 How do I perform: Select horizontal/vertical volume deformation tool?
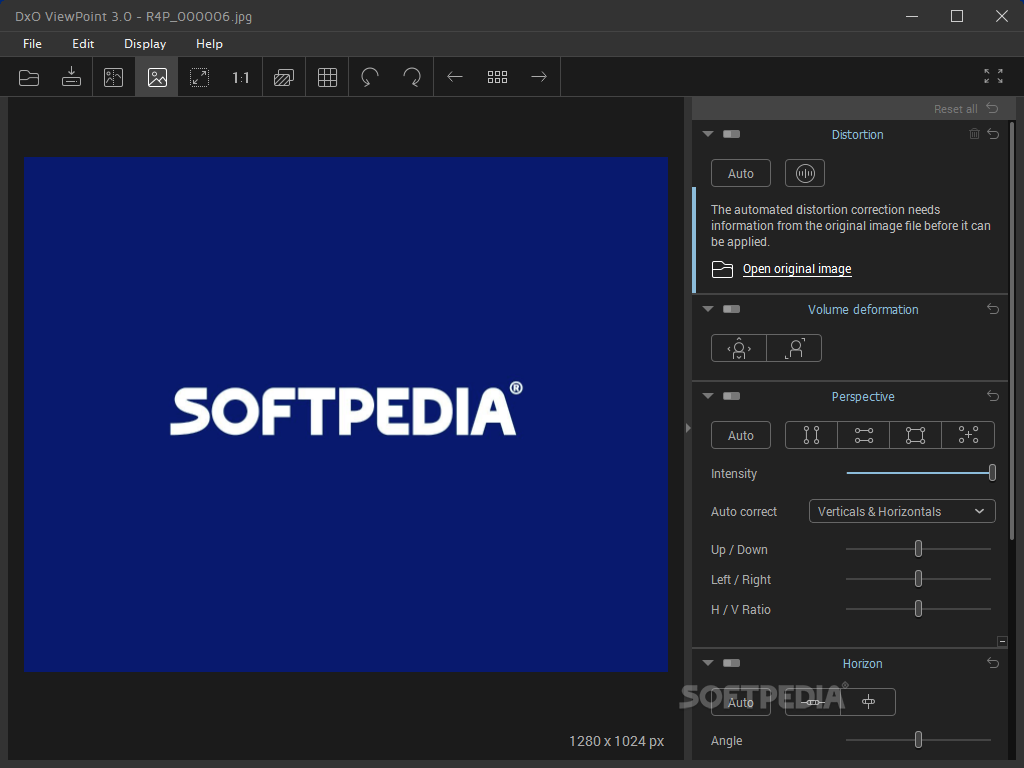(x=739, y=348)
